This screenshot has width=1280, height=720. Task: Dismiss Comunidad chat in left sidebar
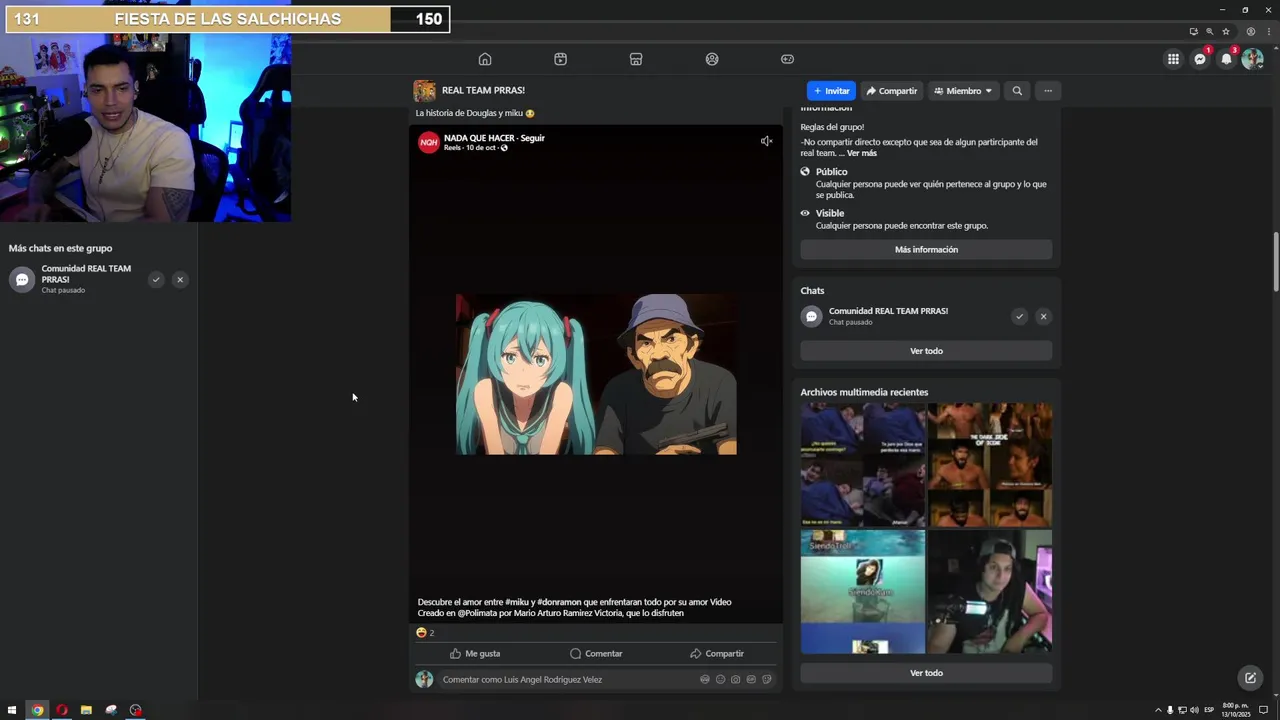[x=180, y=280]
